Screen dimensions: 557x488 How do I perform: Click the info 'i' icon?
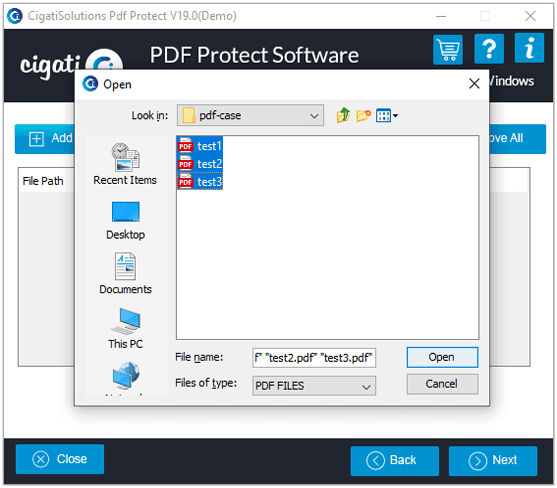[x=529, y=48]
